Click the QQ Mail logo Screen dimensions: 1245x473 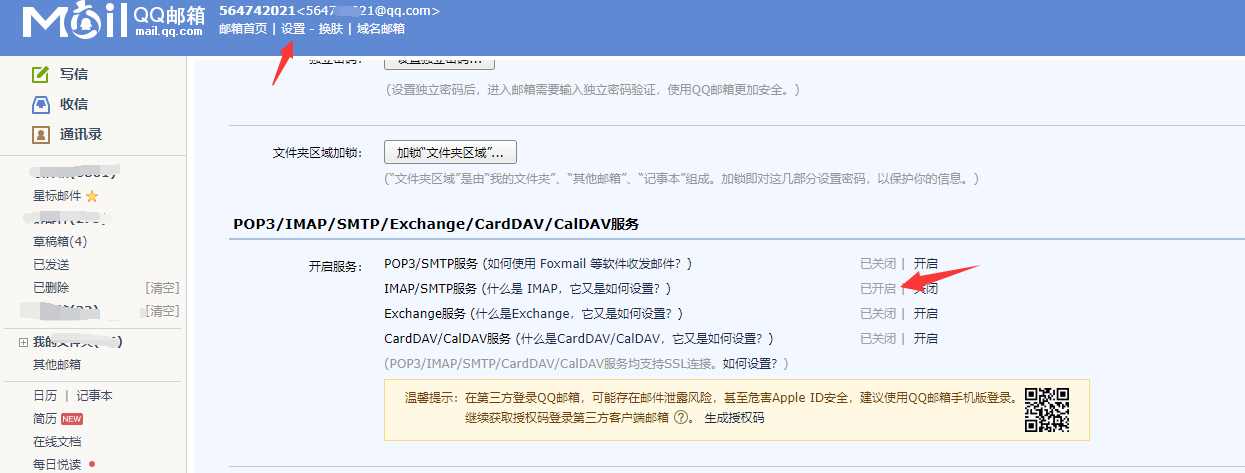click(113, 22)
